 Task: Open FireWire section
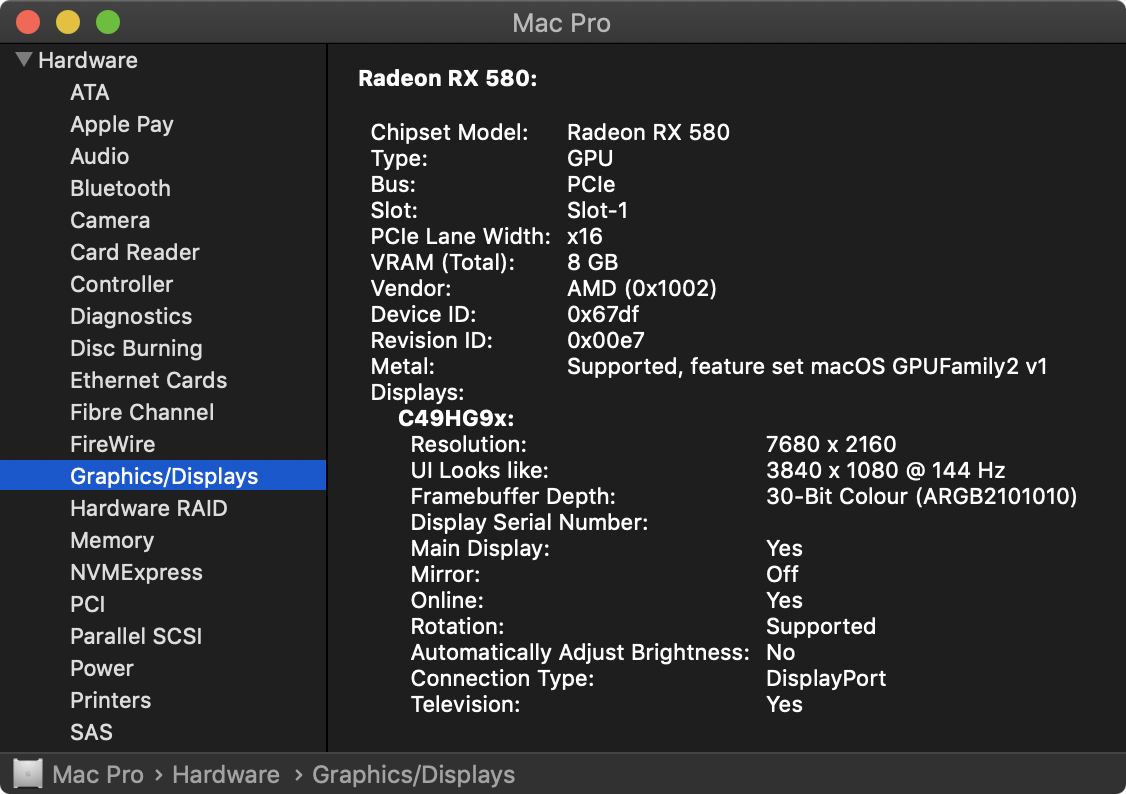pyautogui.click(x=112, y=444)
